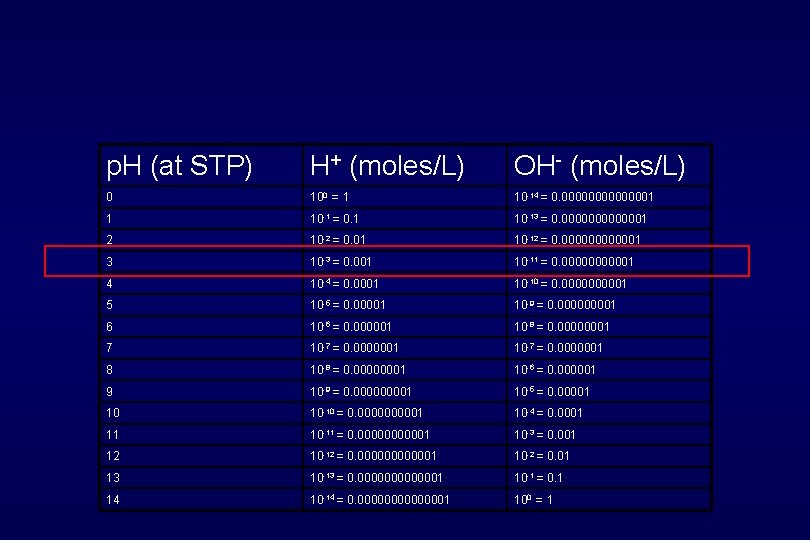Click H+ column value '= 0.01'
810x540 pixels.
click(338, 240)
